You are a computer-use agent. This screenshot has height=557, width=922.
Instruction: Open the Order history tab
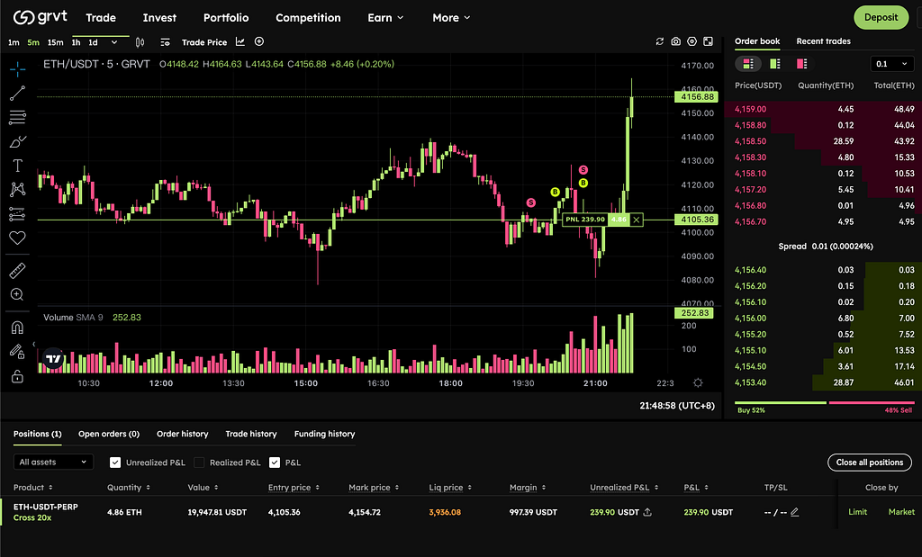coord(182,434)
